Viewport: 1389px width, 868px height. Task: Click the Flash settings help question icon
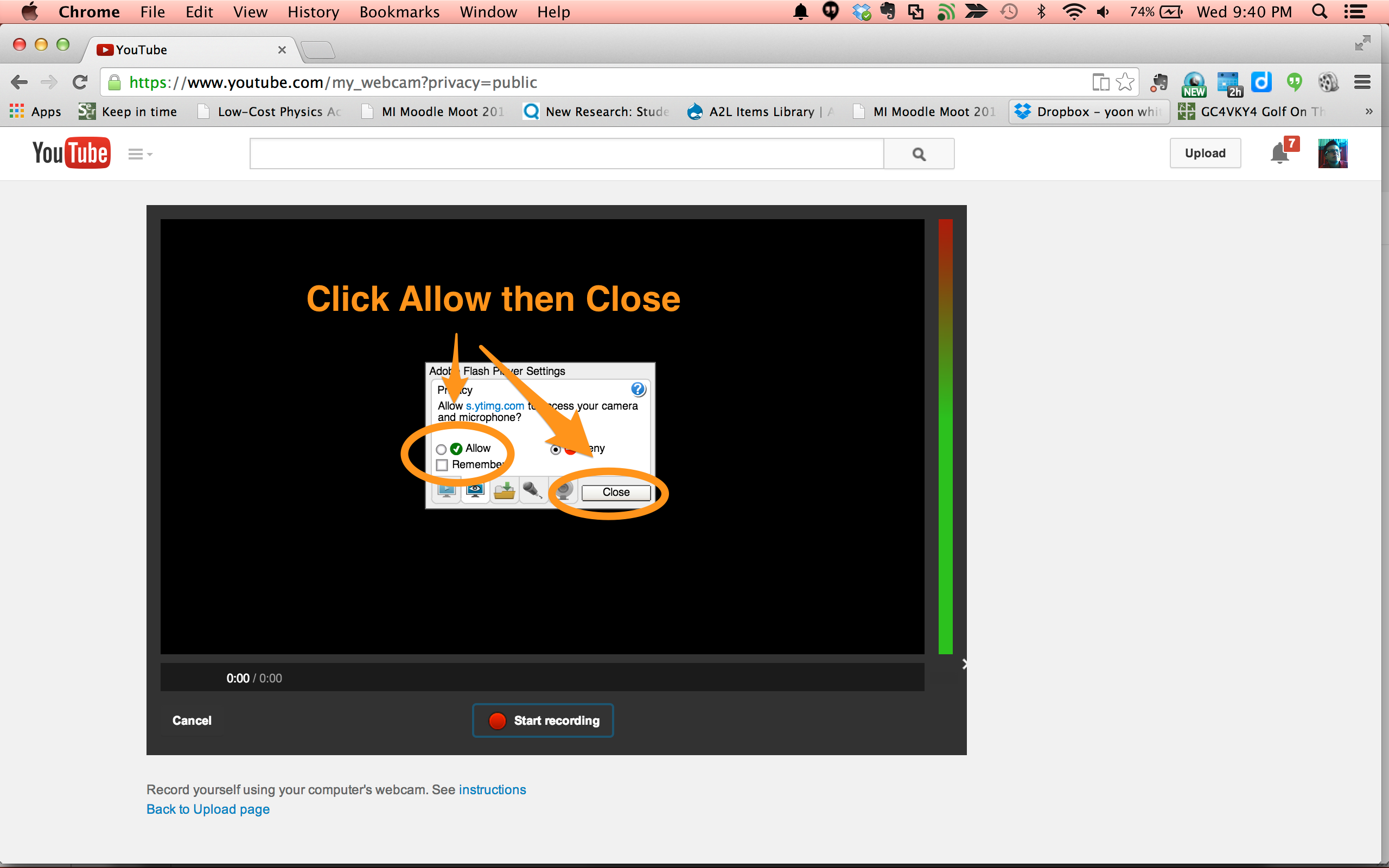(638, 390)
